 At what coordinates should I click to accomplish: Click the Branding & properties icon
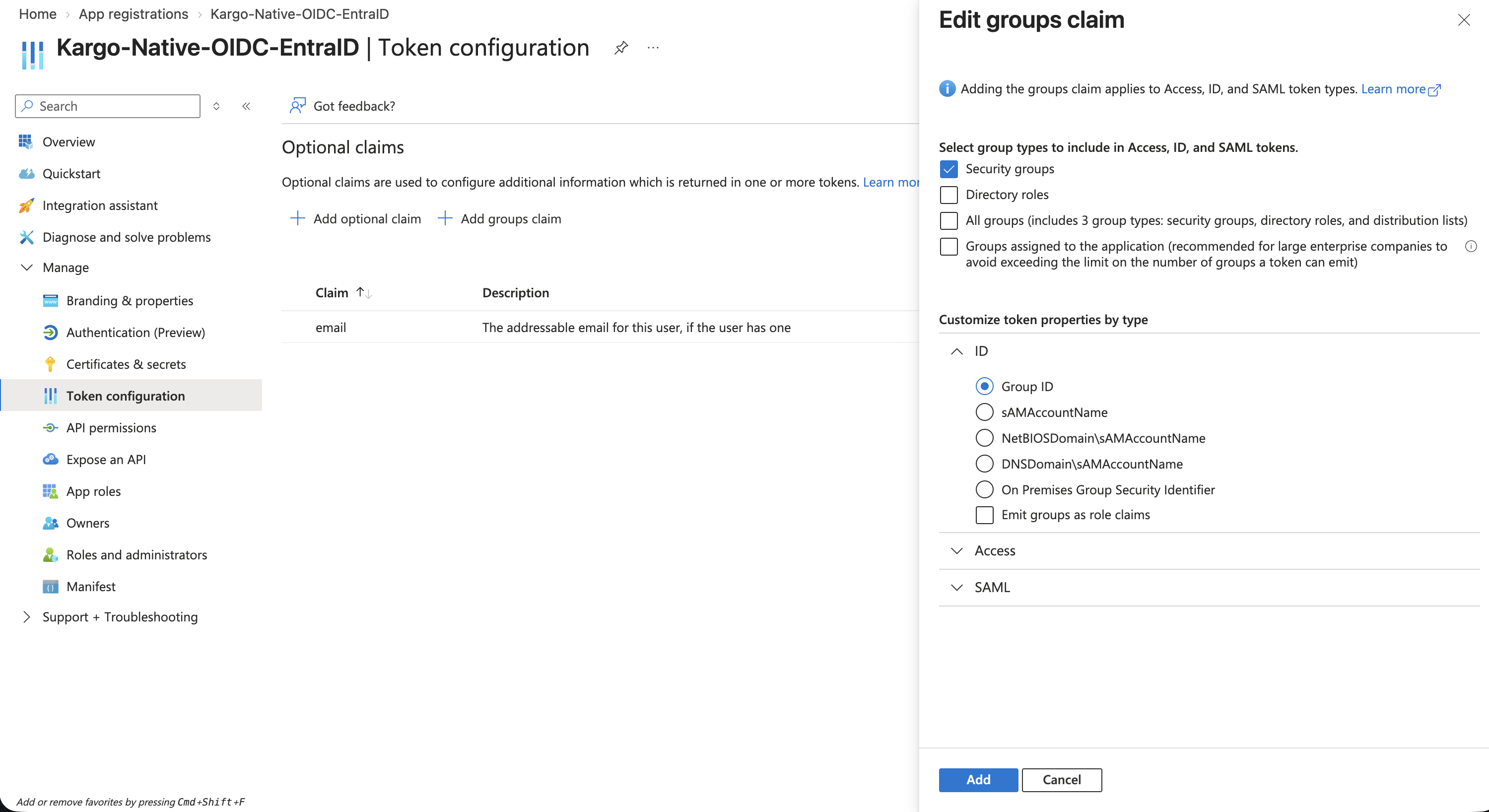50,300
